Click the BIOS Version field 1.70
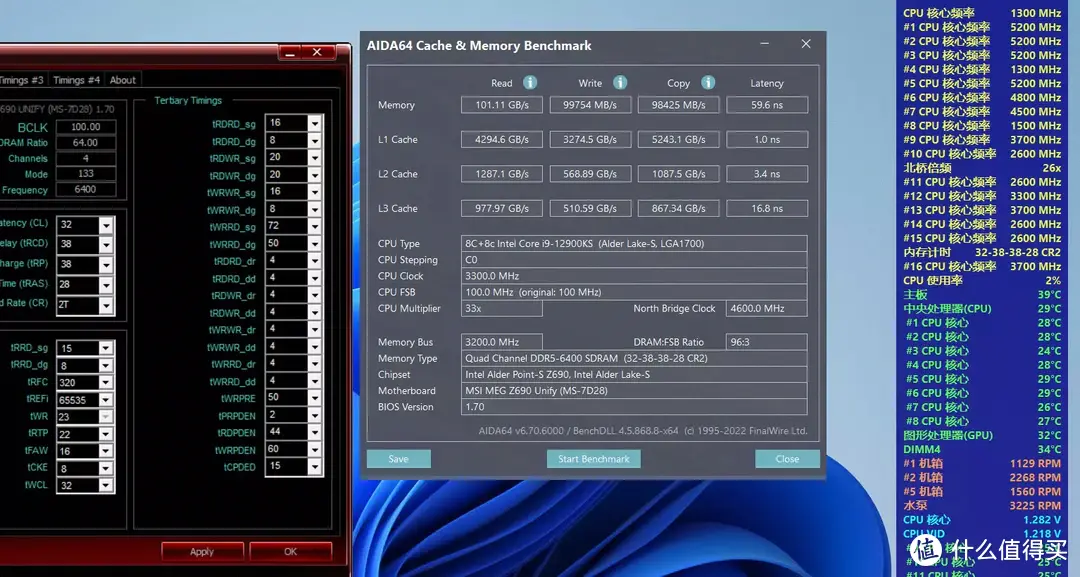 634,407
